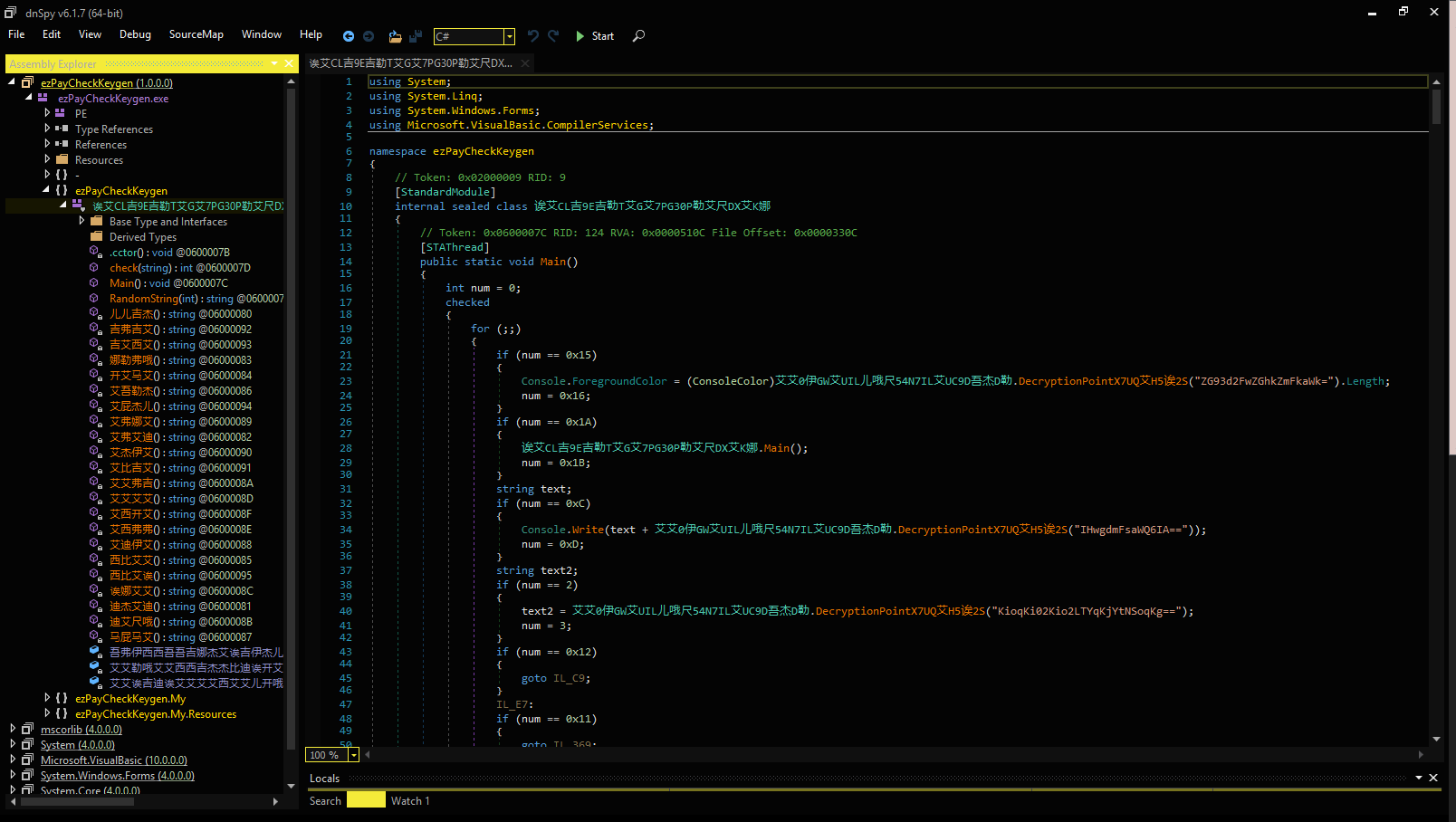
Task: Select check(string) : int in the tree
Action: pos(180,268)
